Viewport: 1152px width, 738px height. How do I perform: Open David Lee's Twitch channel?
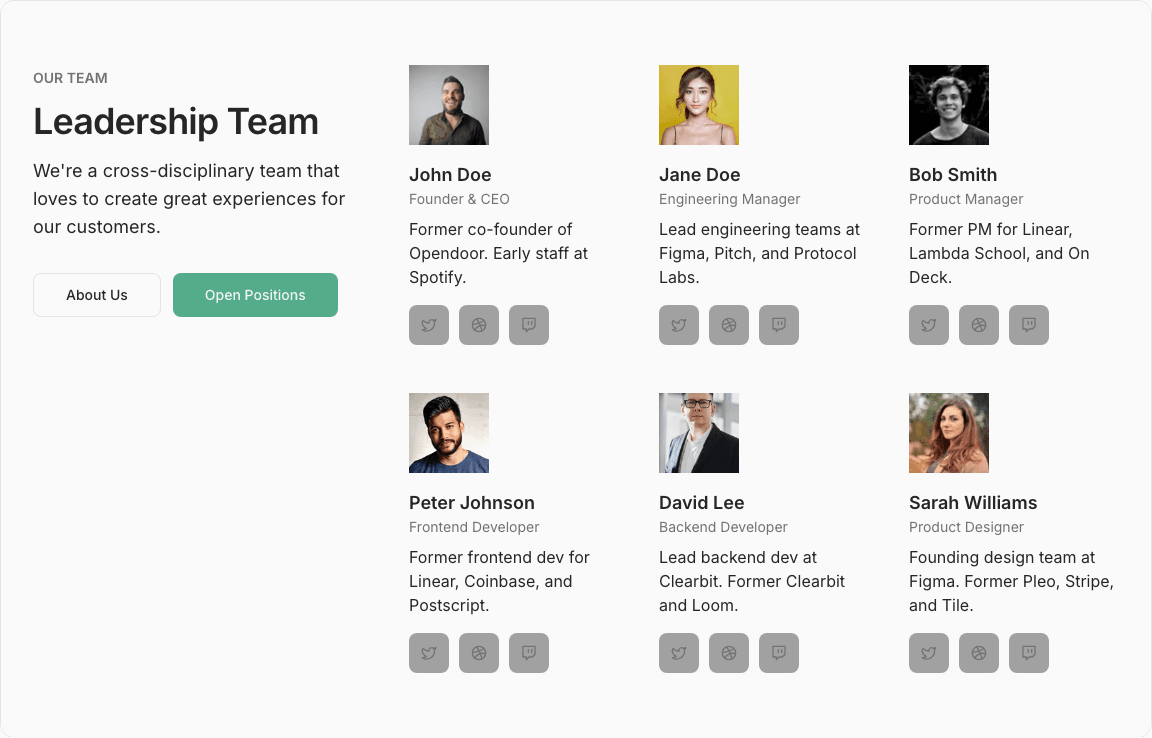pos(778,652)
